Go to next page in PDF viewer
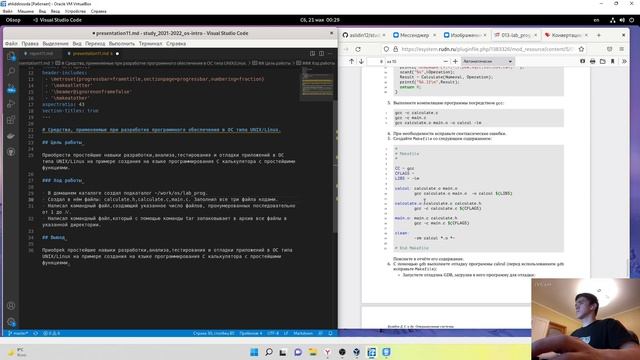 click(361, 61)
